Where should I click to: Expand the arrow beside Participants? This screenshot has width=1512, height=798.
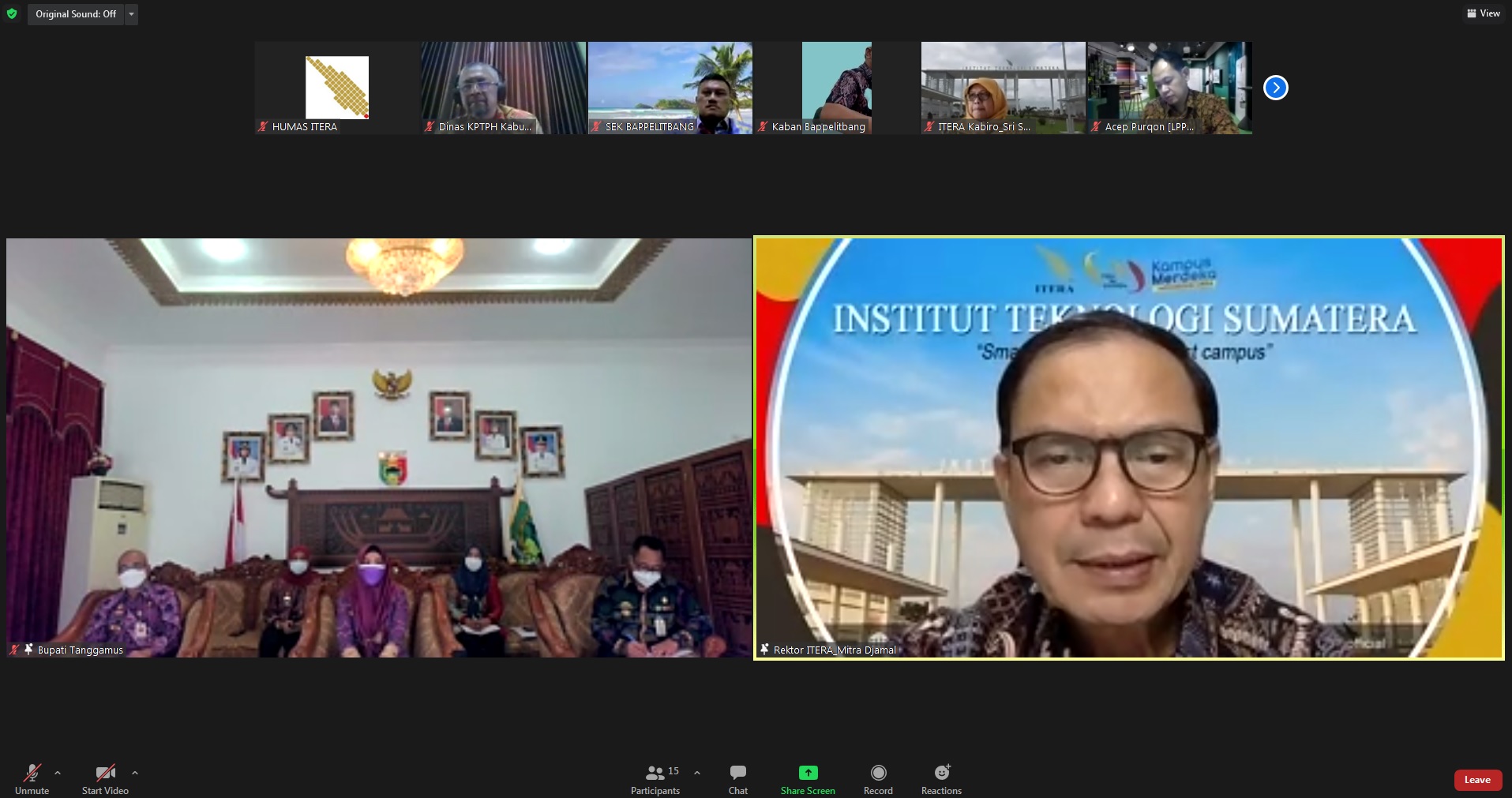(697, 773)
